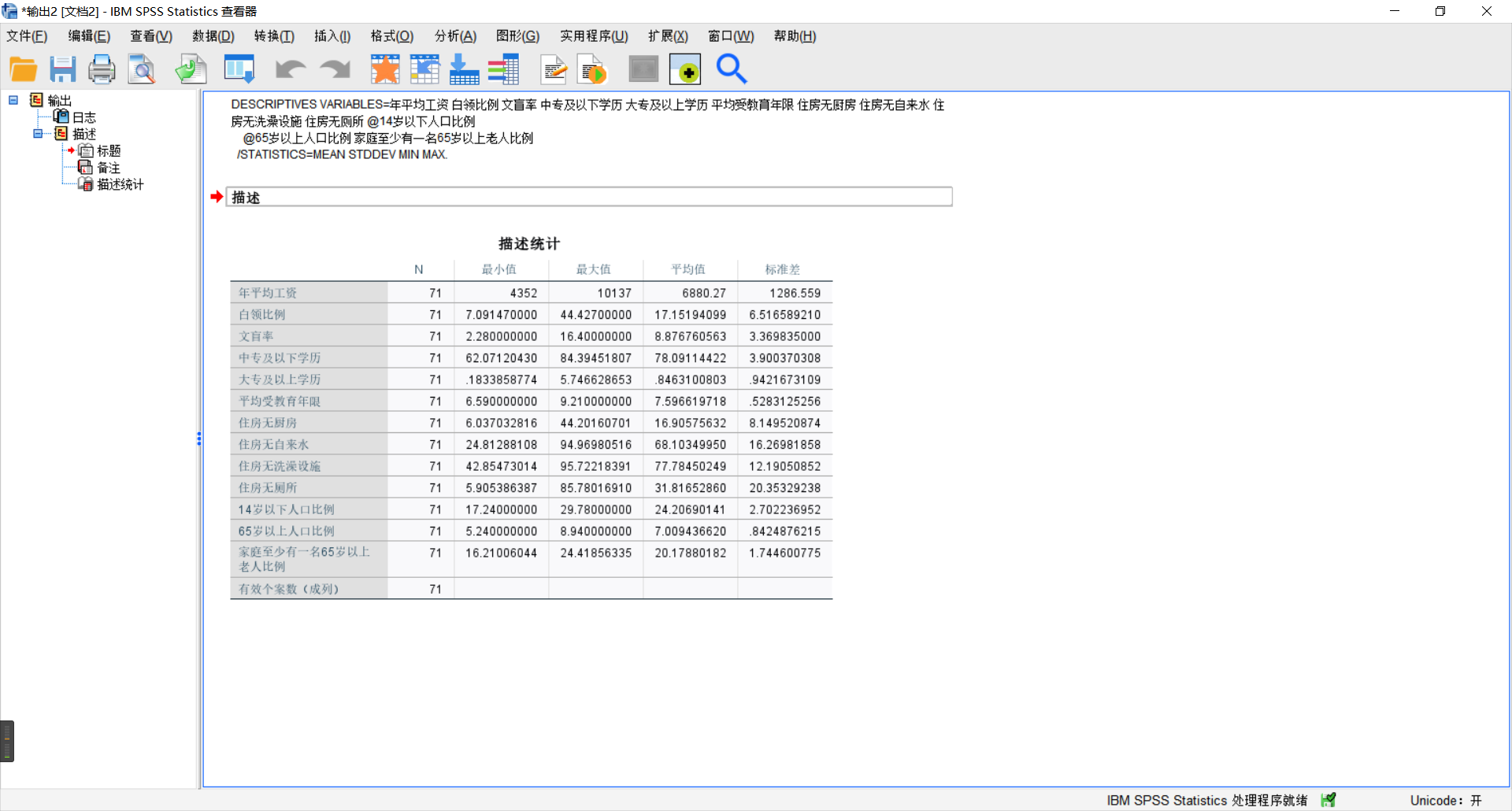Screen dimensions: 1512x811
Task: Open the 数据(D) menu
Action: click(x=213, y=36)
